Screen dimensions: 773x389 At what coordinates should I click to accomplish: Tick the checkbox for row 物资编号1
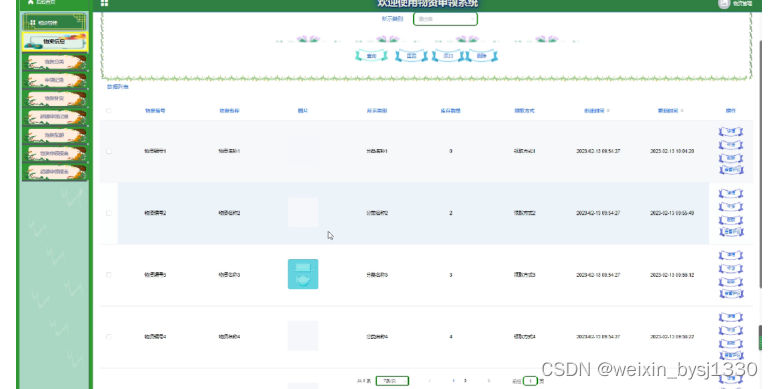click(x=108, y=151)
